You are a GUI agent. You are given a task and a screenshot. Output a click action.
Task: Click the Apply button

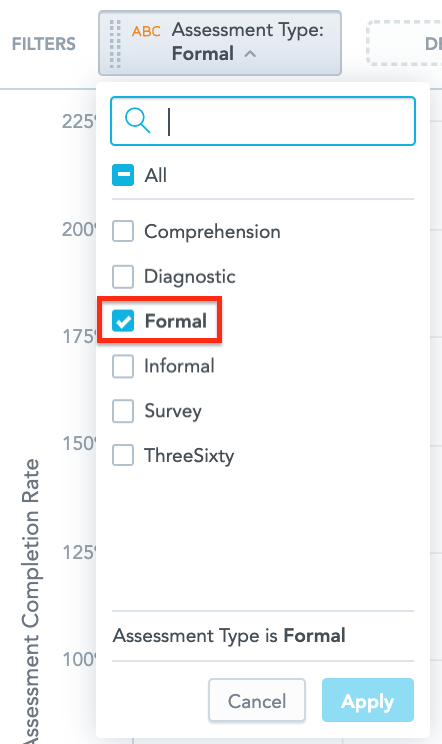[x=368, y=700]
